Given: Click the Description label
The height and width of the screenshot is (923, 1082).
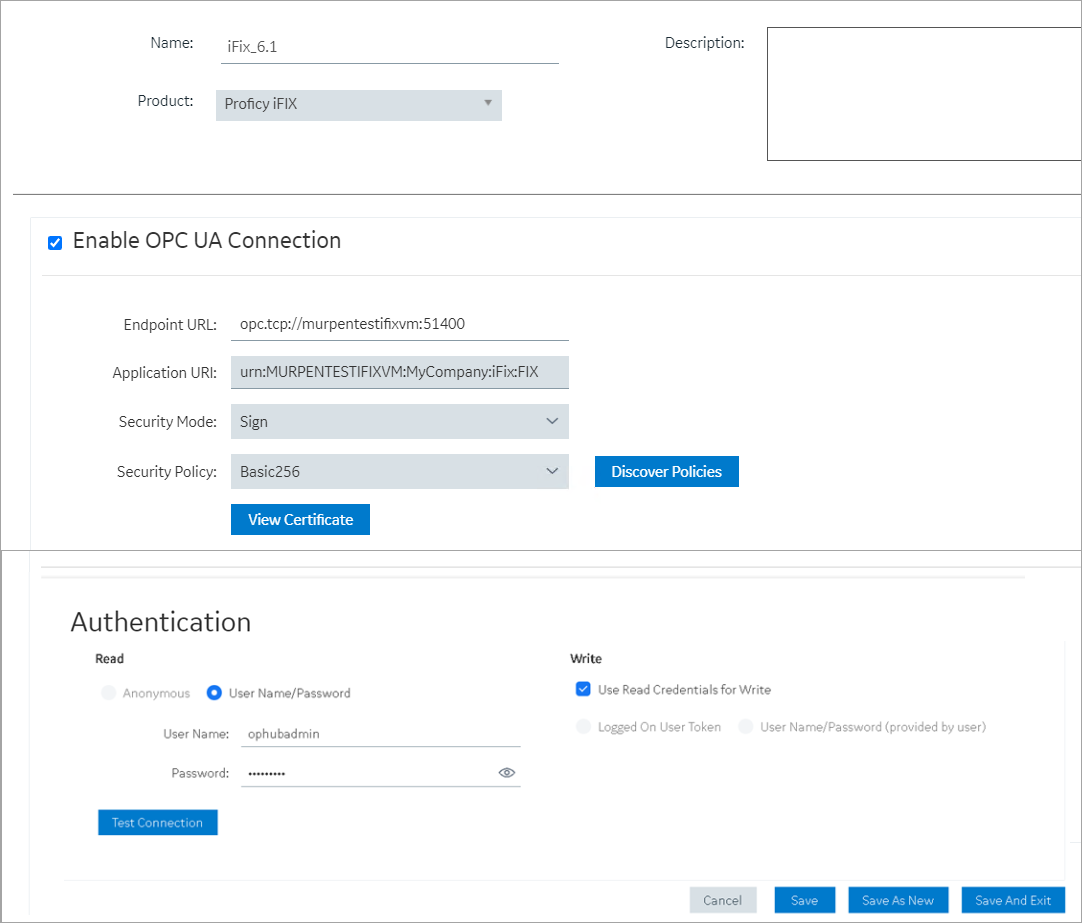Looking at the screenshot, I should [705, 43].
